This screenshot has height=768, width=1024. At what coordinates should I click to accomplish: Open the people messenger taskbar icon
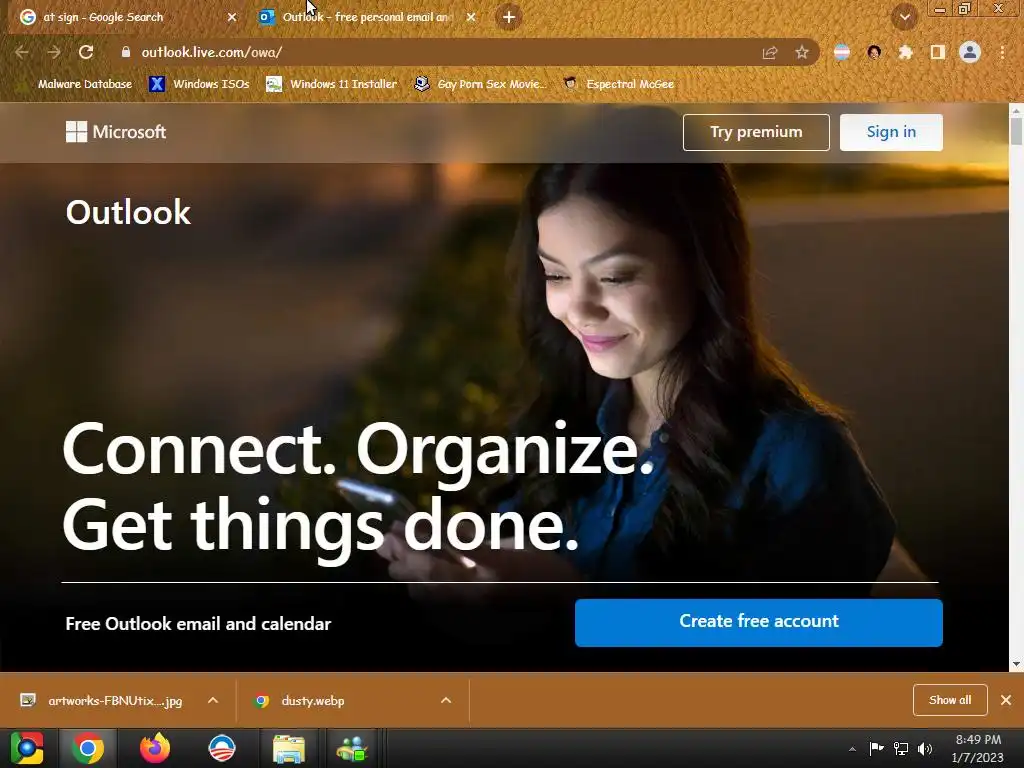click(x=353, y=748)
